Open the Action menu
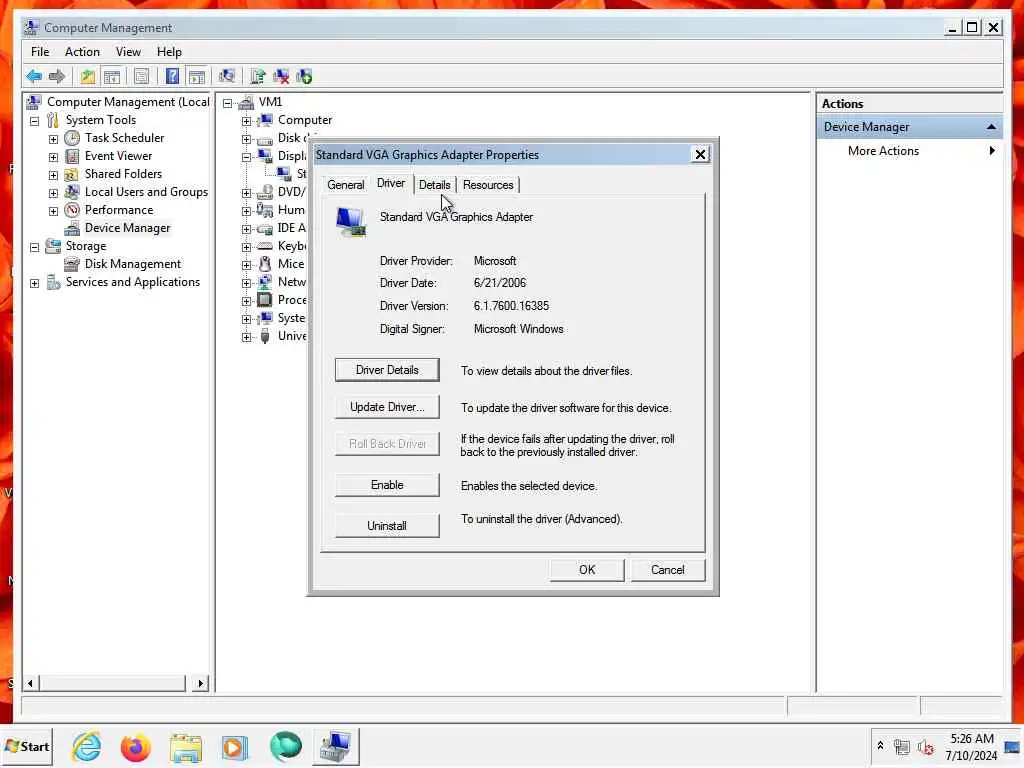The height and width of the screenshot is (768, 1024). coord(82,52)
